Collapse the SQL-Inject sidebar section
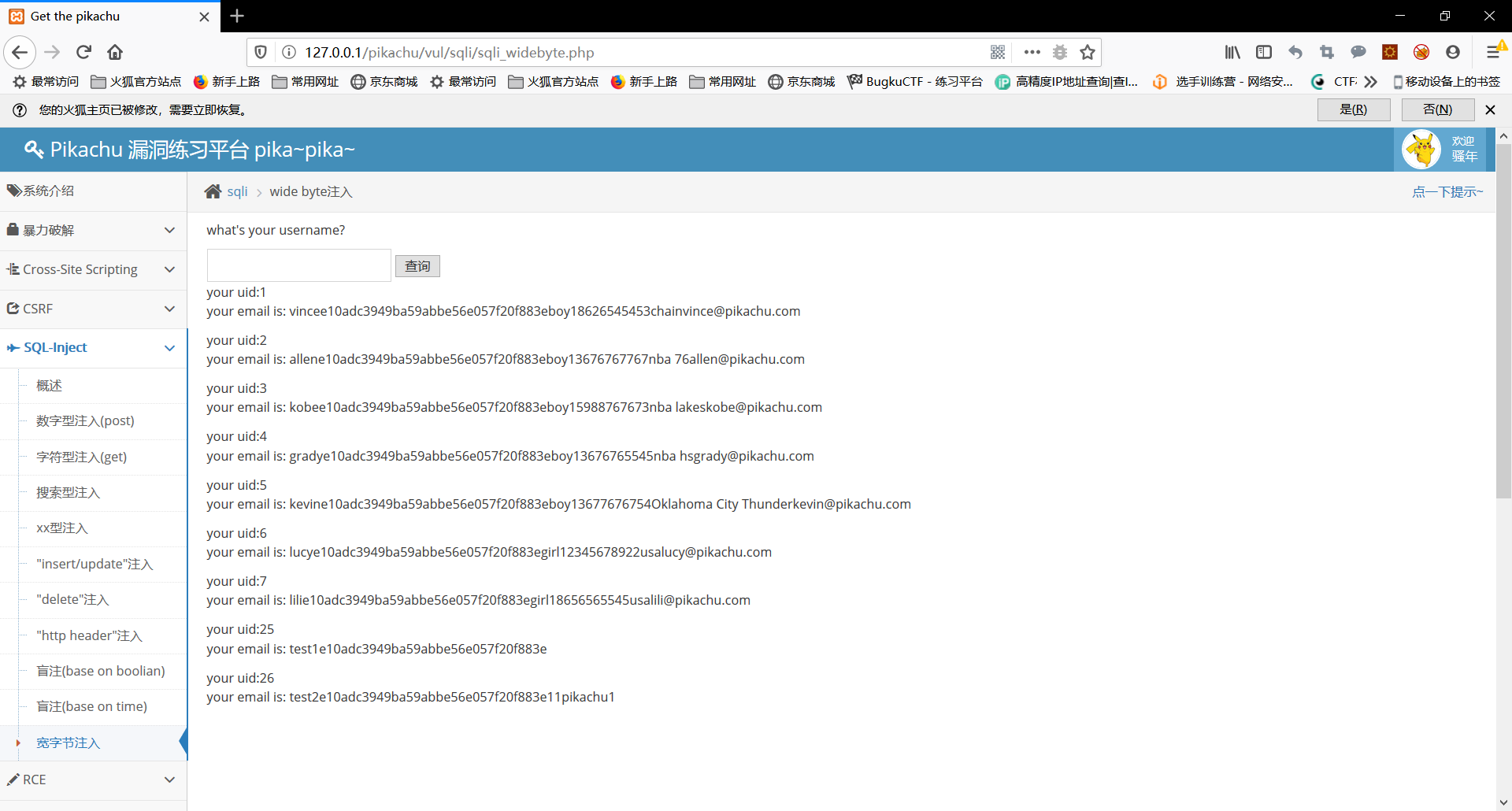The height and width of the screenshot is (811, 1512). click(x=93, y=347)
